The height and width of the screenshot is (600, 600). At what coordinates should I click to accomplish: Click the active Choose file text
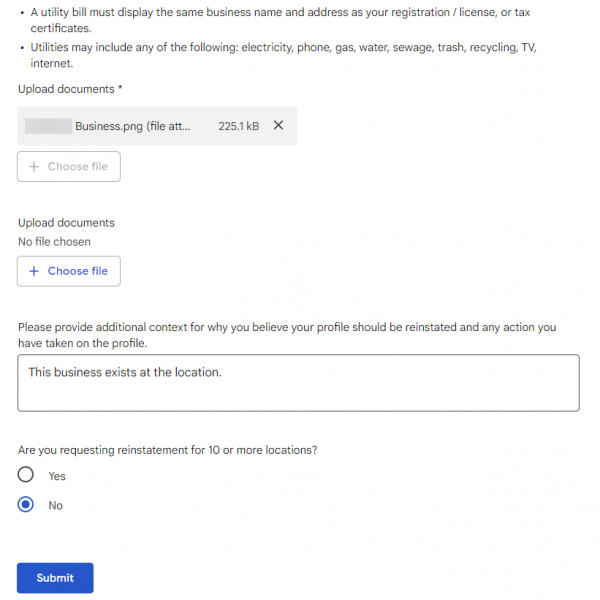(x=78, y=271)
